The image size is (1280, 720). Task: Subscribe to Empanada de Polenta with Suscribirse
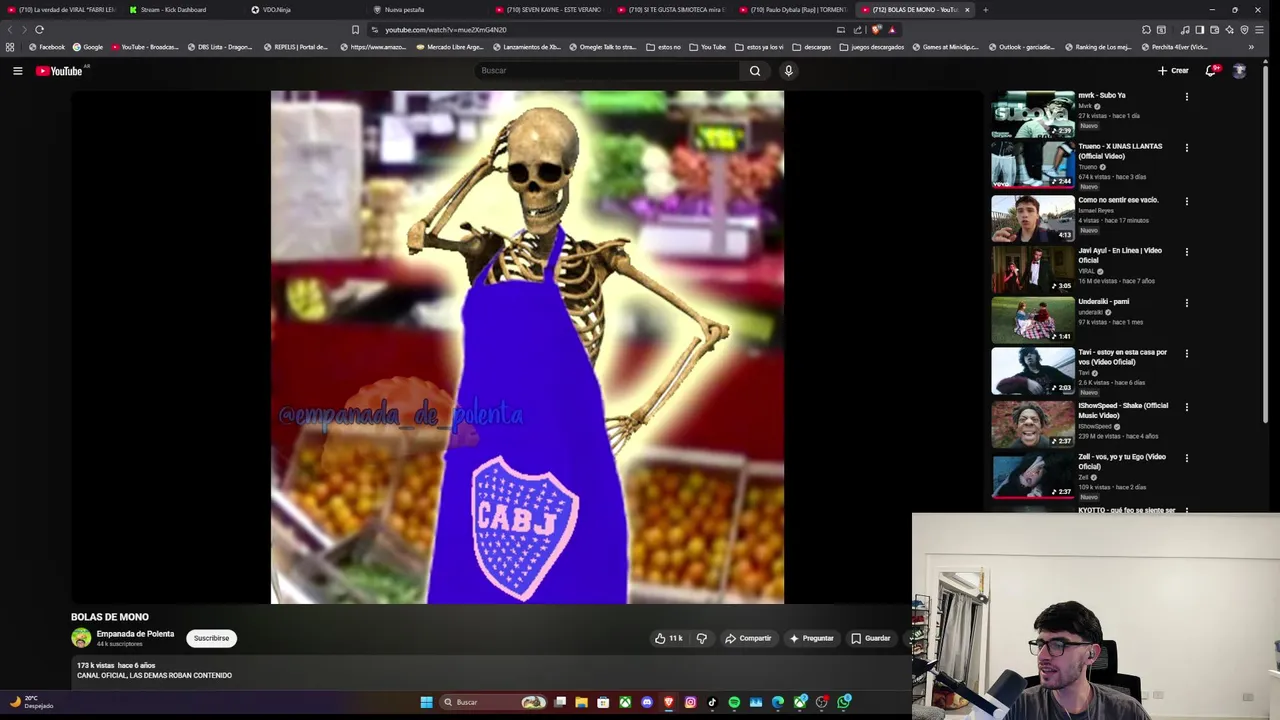pos(211,638)
